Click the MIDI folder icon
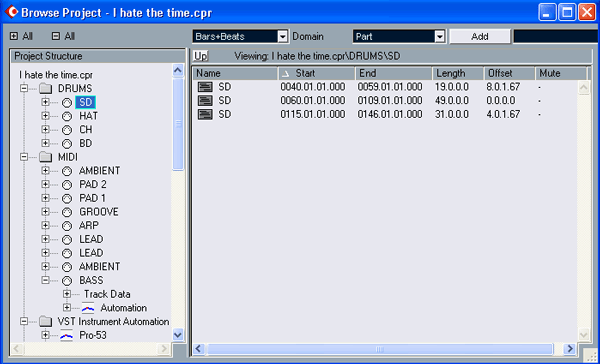 [46, 157]
